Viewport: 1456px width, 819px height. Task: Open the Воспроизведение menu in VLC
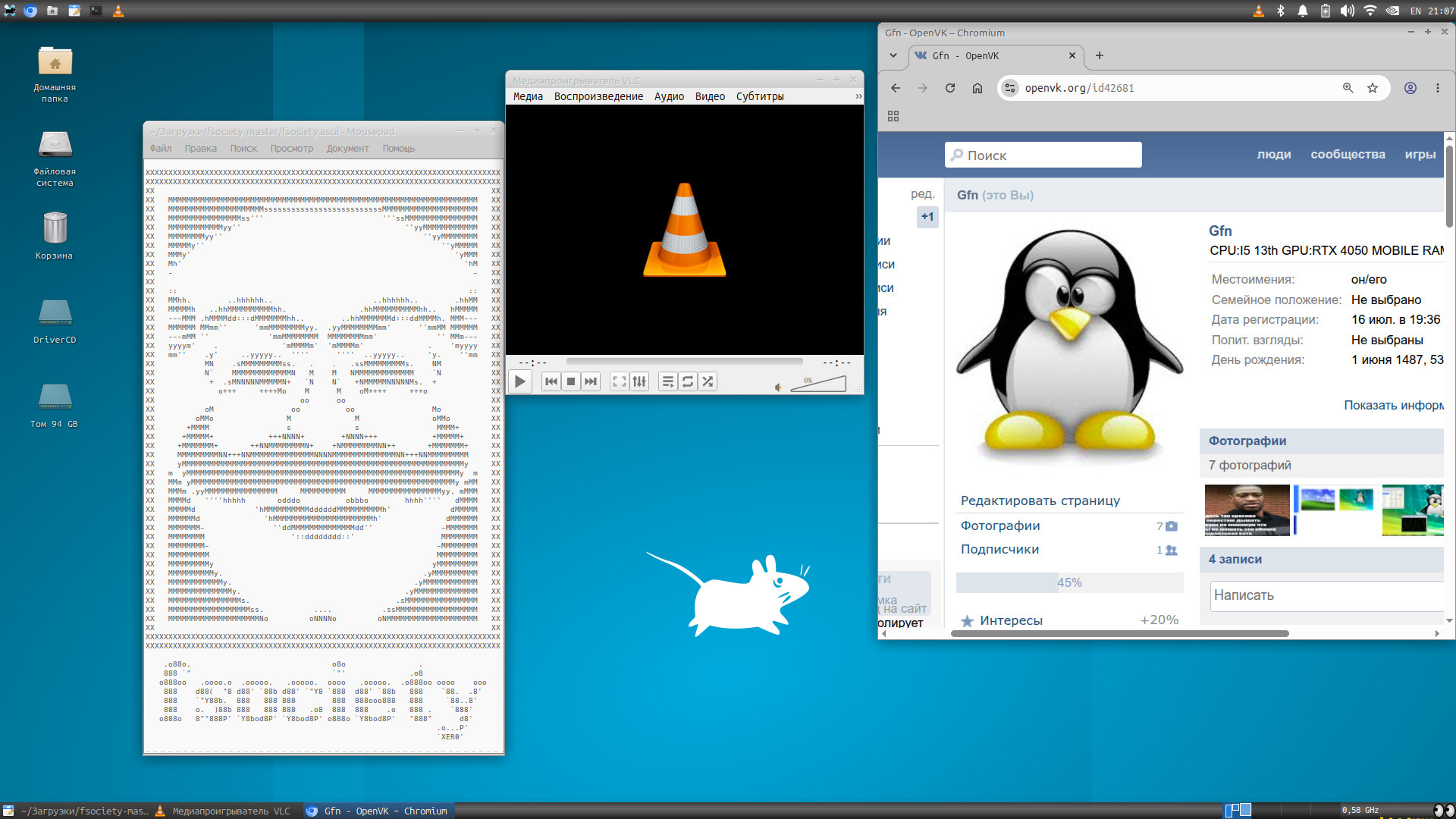[x=598, y=96]
